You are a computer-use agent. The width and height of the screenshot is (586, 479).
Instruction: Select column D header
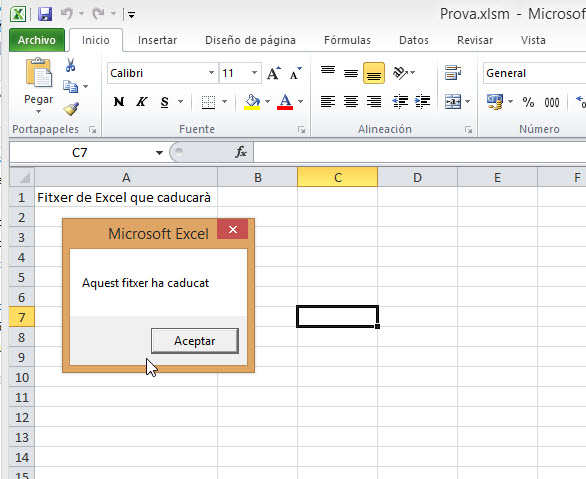(x=417, y=177)
